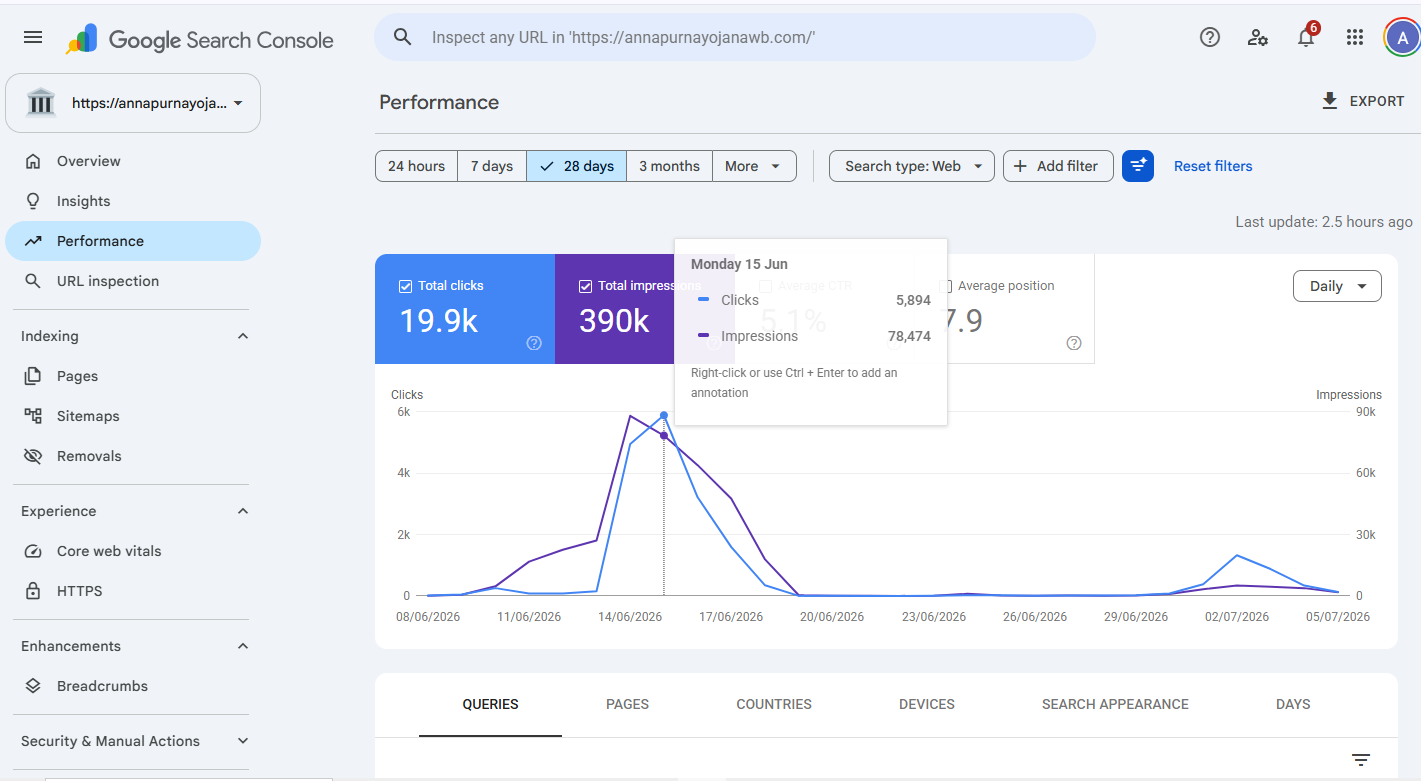The width and height of the screenshot is (1421, 781).
Task: Open user settings and permissions icon
Action: 1258,37
